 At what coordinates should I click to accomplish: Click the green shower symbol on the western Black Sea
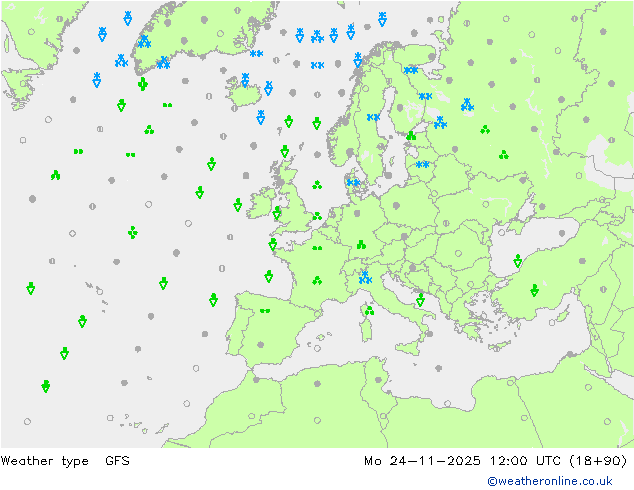pos(518,261)
